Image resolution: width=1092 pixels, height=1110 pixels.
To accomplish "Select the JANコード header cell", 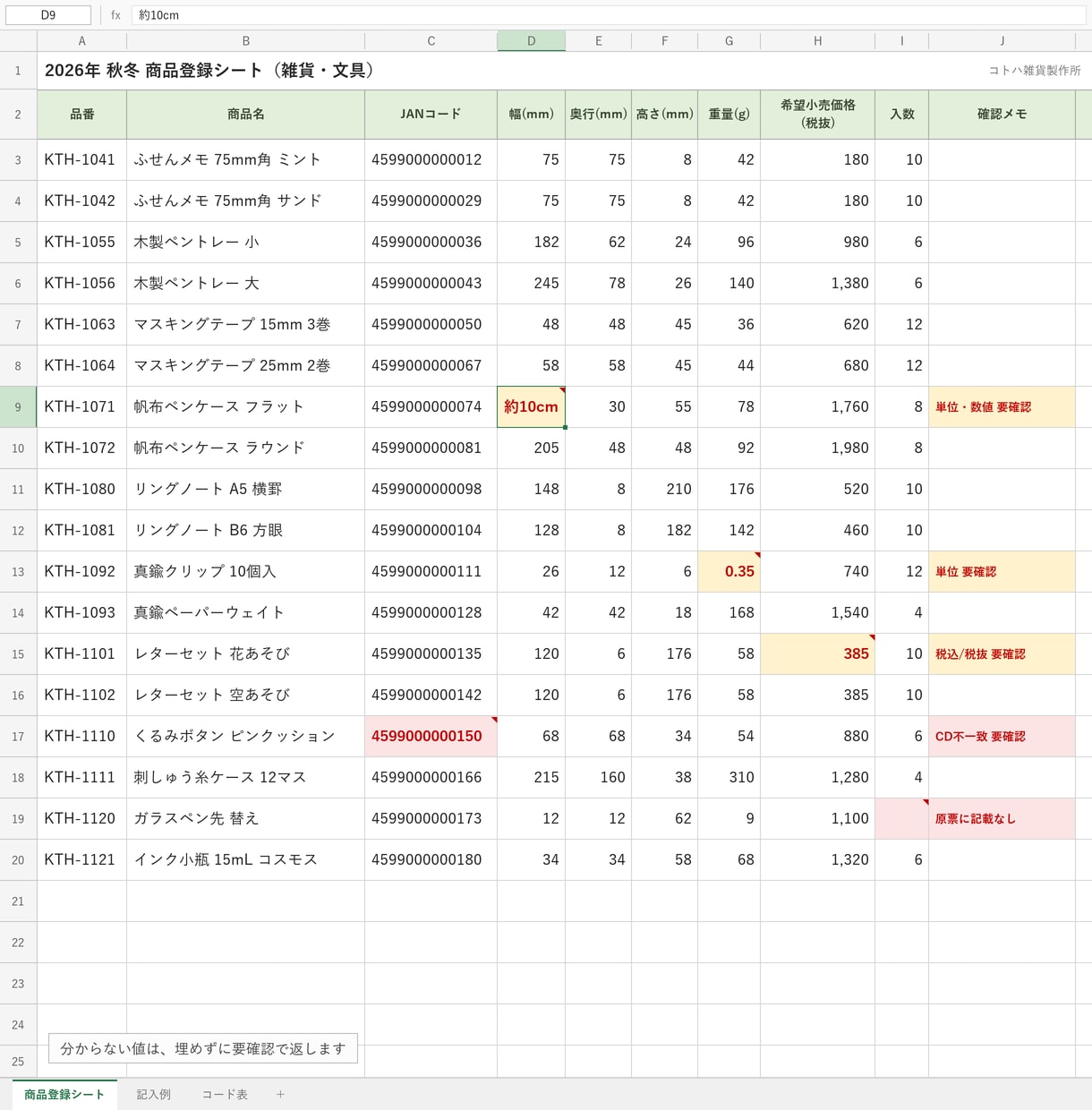I will tap(431, 115).
